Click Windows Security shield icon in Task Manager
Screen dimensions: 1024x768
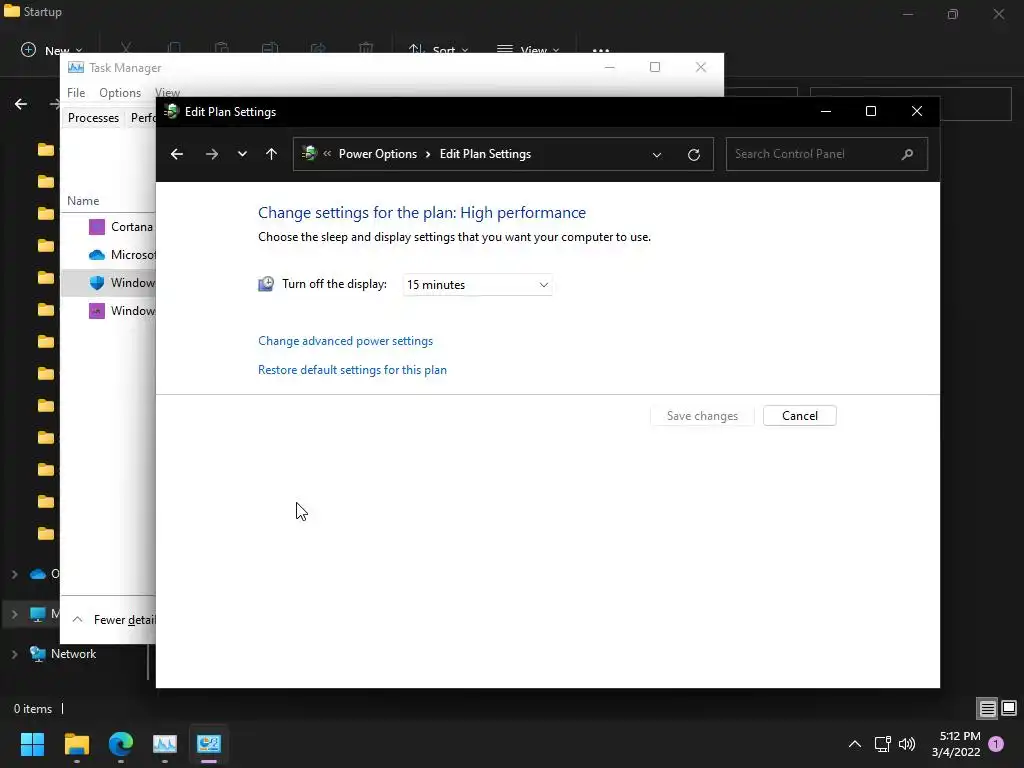97,283
